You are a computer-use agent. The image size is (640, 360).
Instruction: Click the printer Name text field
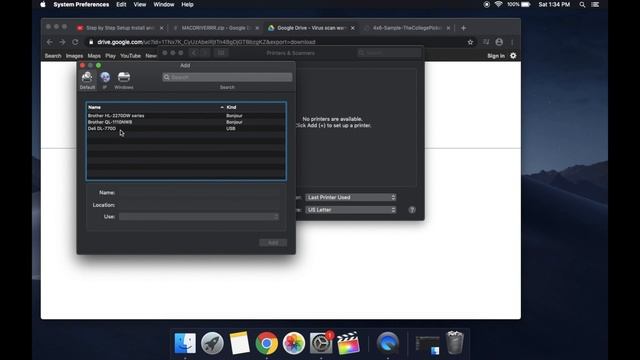tap(199, 193)
